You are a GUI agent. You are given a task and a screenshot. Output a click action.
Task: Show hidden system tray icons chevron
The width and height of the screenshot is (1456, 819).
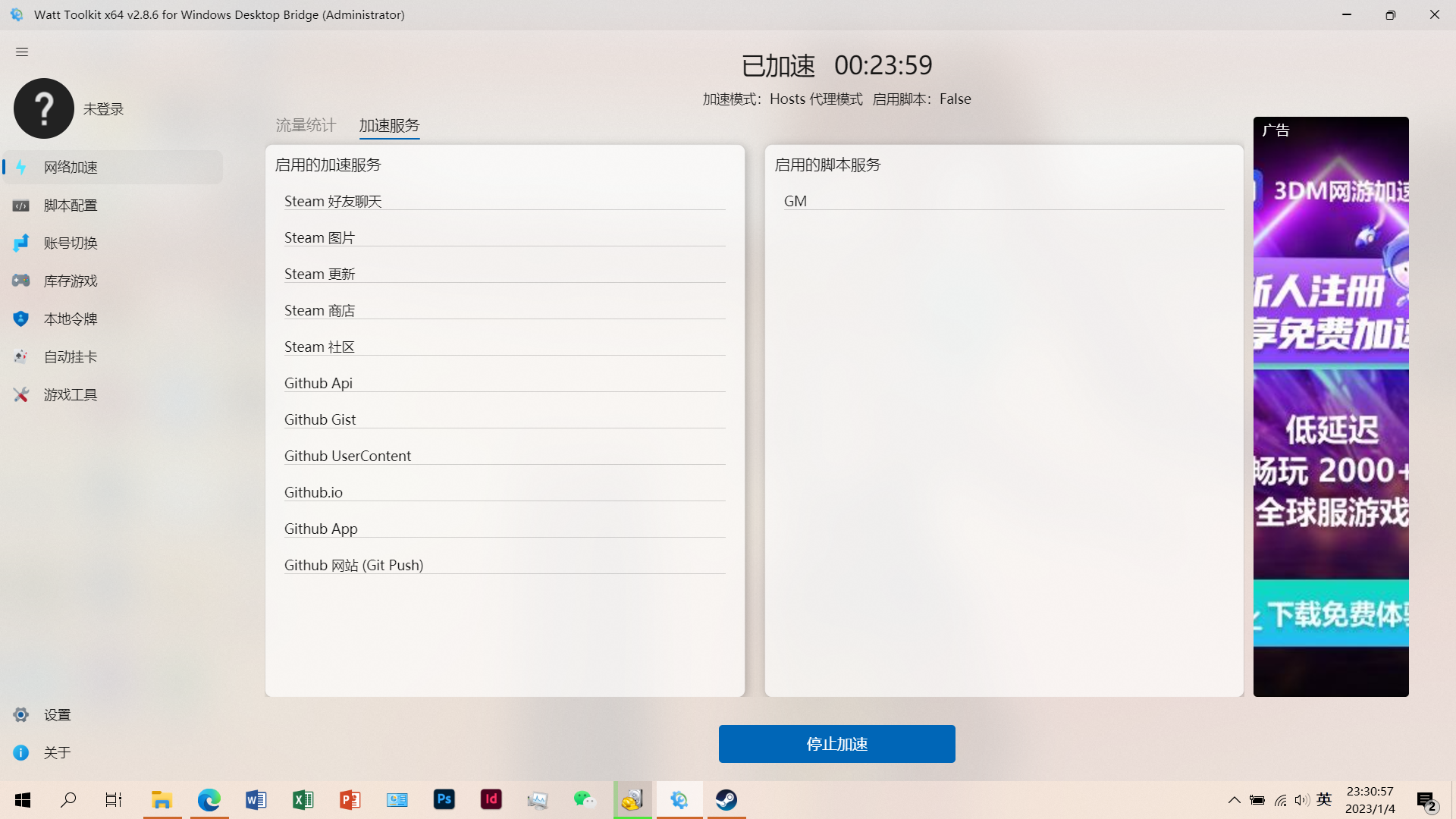coord(1234,800)
